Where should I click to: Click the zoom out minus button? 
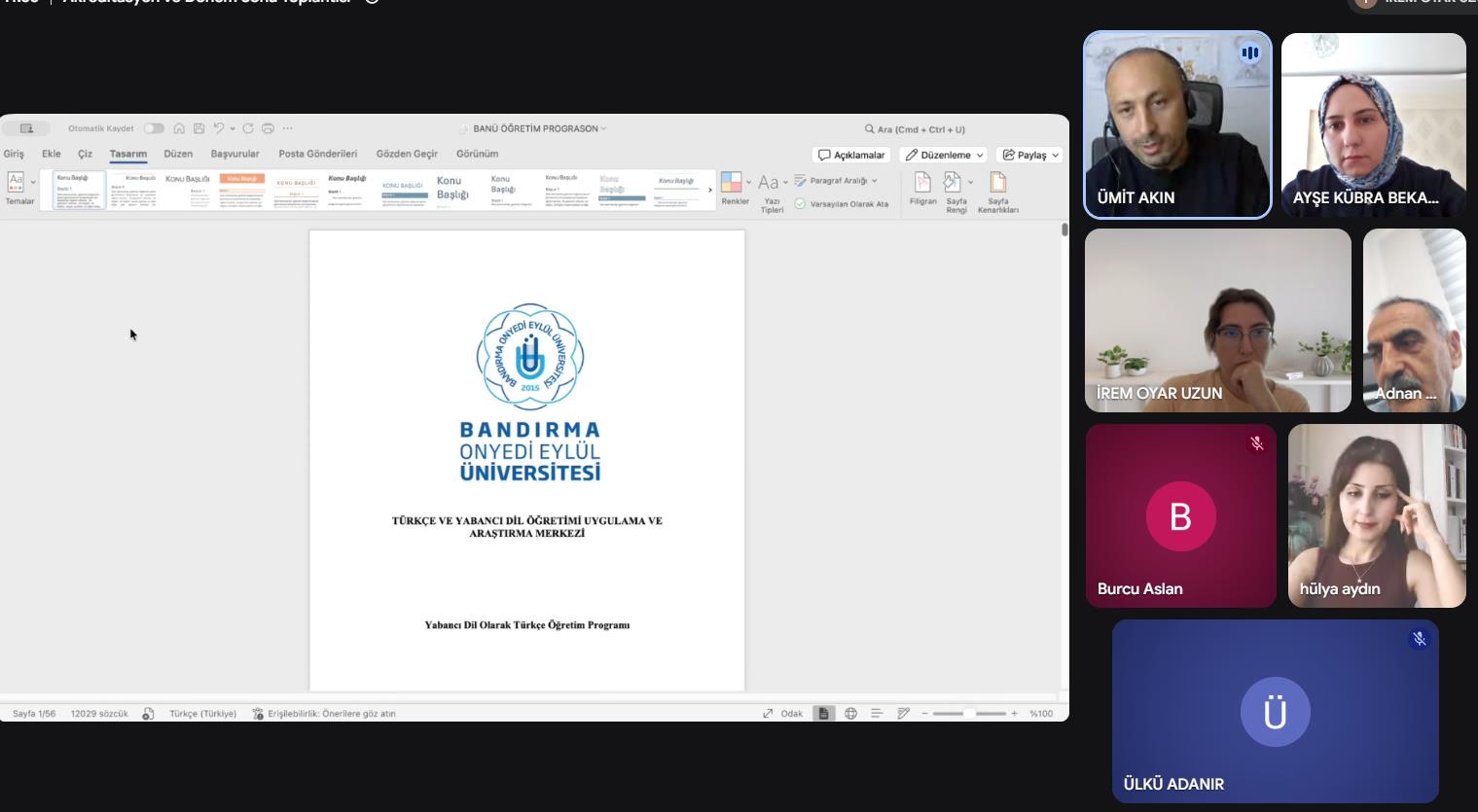point(924,714)
